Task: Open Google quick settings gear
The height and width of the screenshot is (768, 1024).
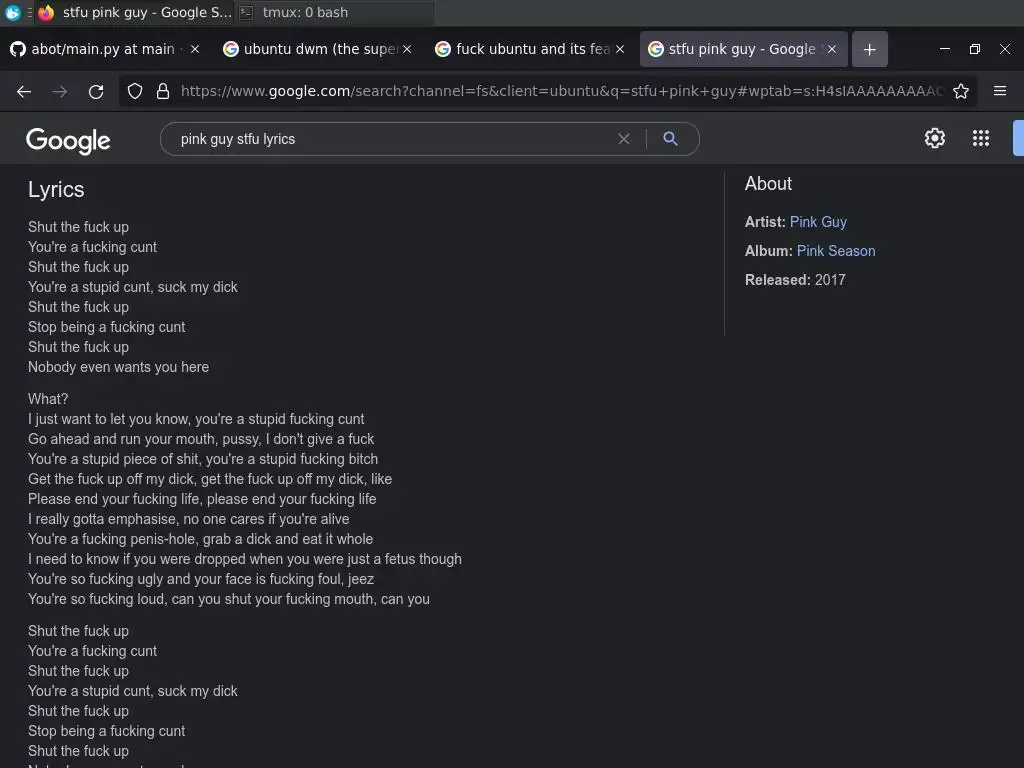Action: [x=935, y=138]
